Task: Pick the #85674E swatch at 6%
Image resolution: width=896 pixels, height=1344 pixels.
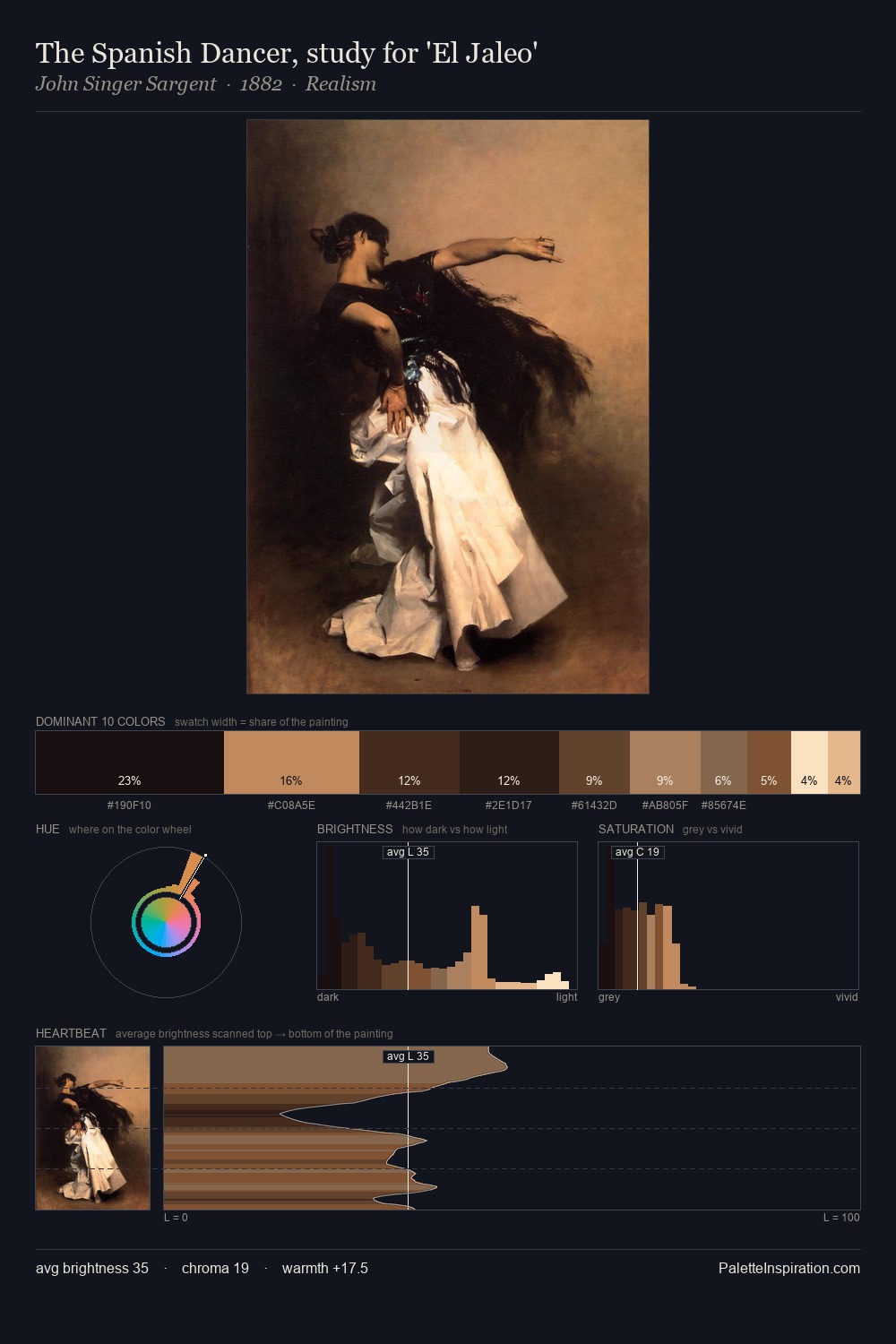Action: pos(724,762)
